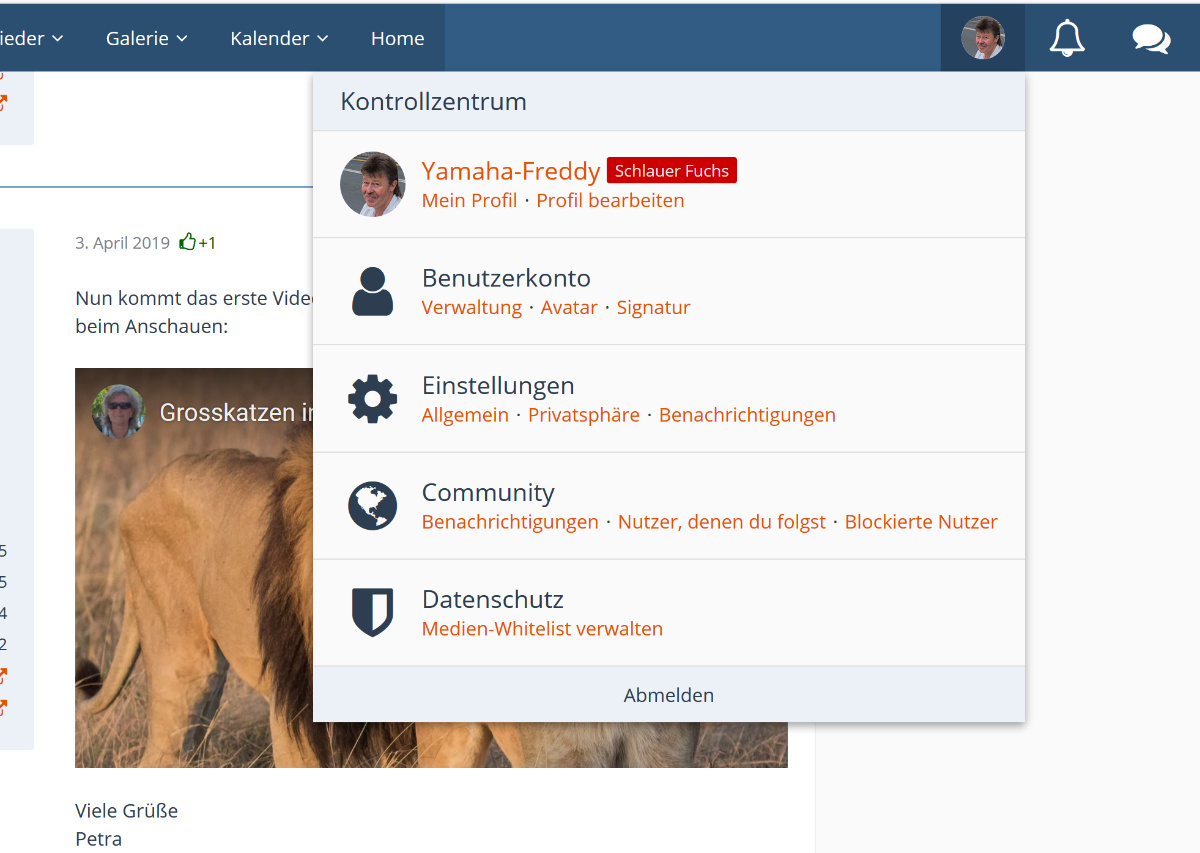The width and height of the screenshot is (1200, 853).
Task: Open the Mein Profil link
Action: tap(469, 200)
